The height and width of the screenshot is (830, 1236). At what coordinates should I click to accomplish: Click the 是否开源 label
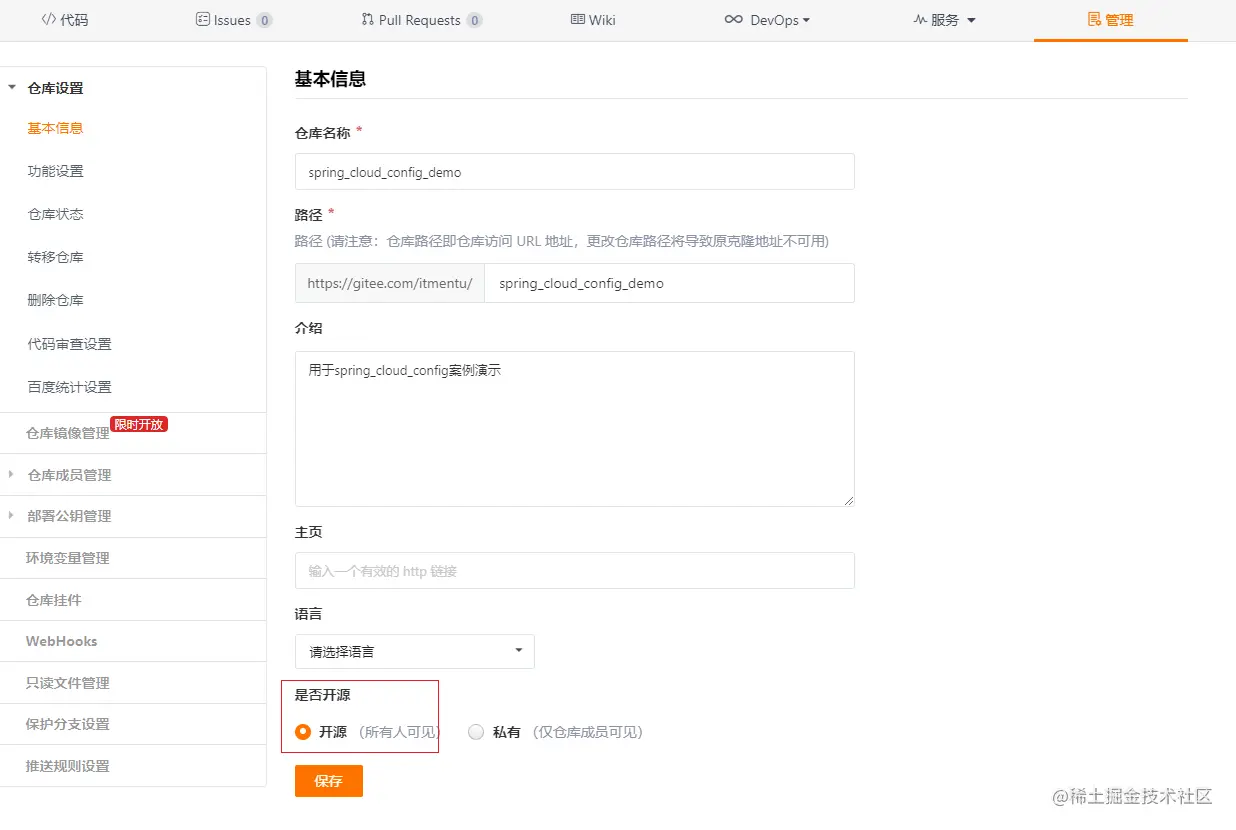tap(322, 694)
